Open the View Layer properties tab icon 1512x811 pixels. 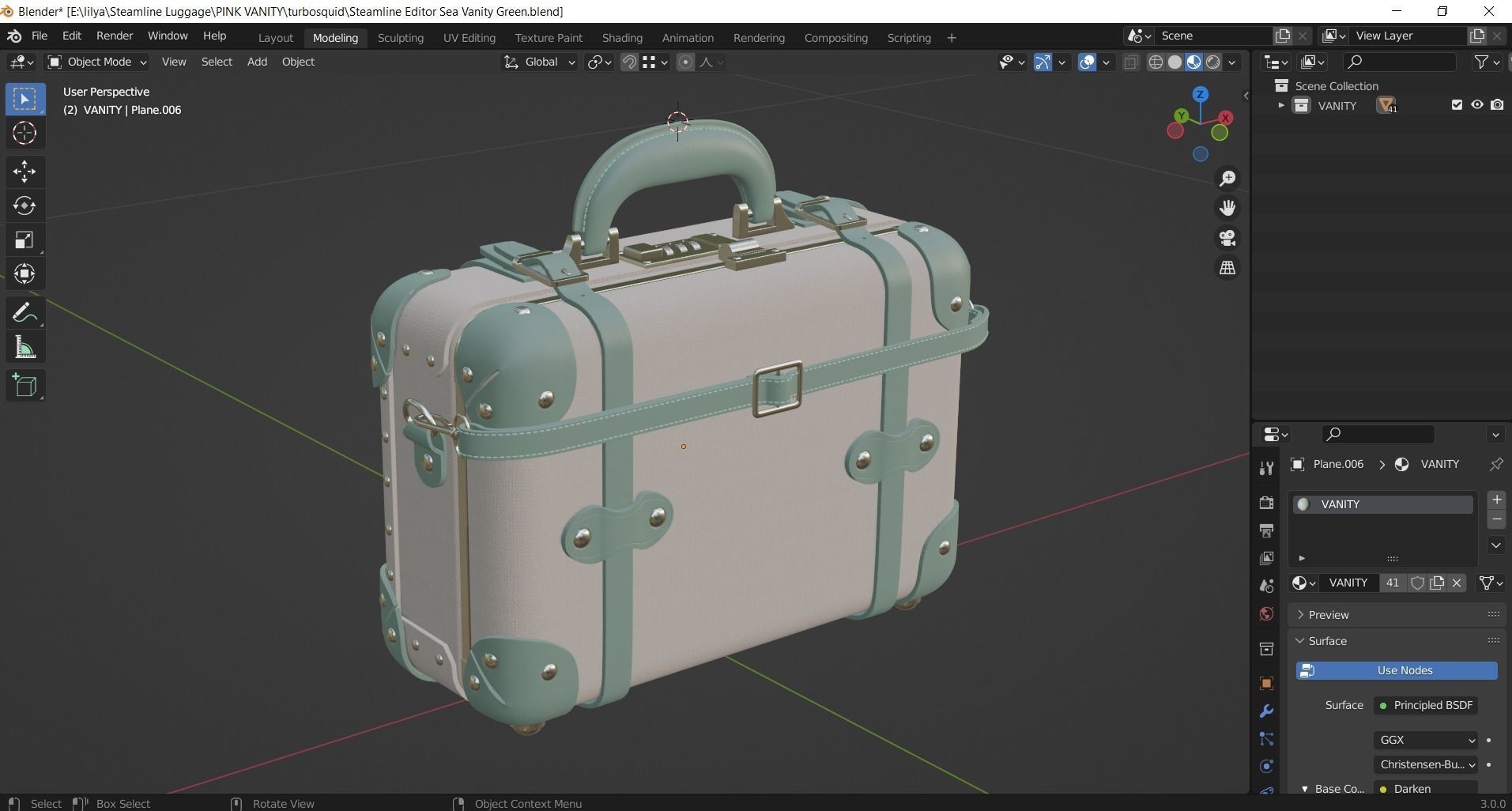pos(1266,558)
